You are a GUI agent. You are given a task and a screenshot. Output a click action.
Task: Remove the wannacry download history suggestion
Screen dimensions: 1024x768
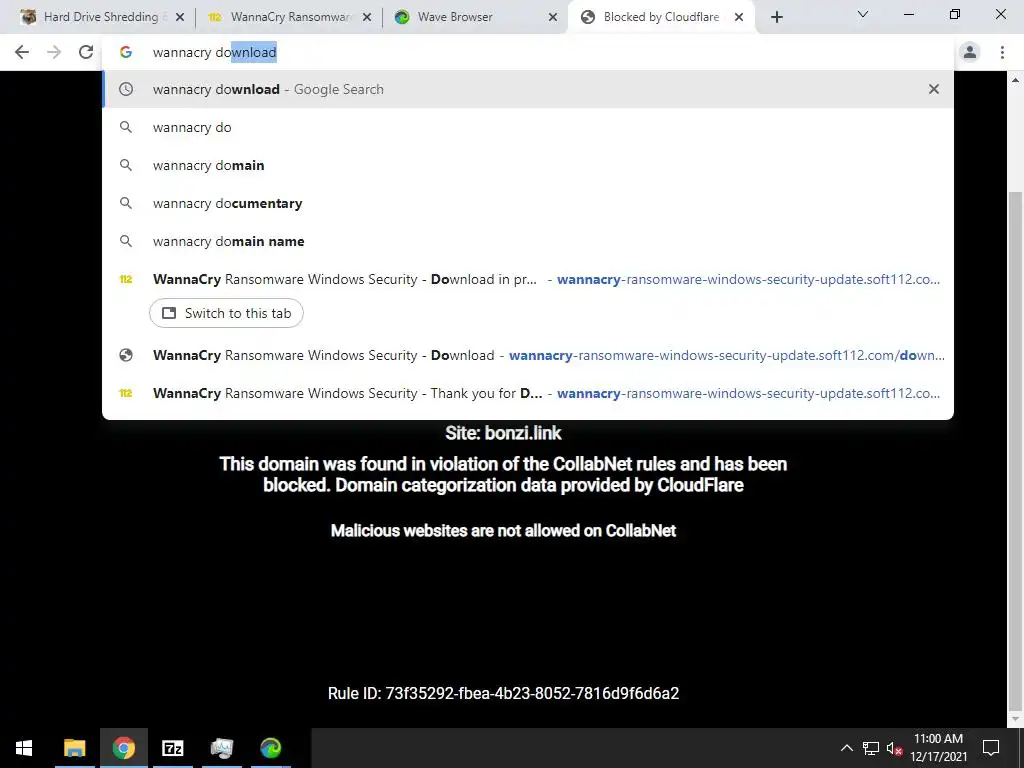click(x=934, y=89)
